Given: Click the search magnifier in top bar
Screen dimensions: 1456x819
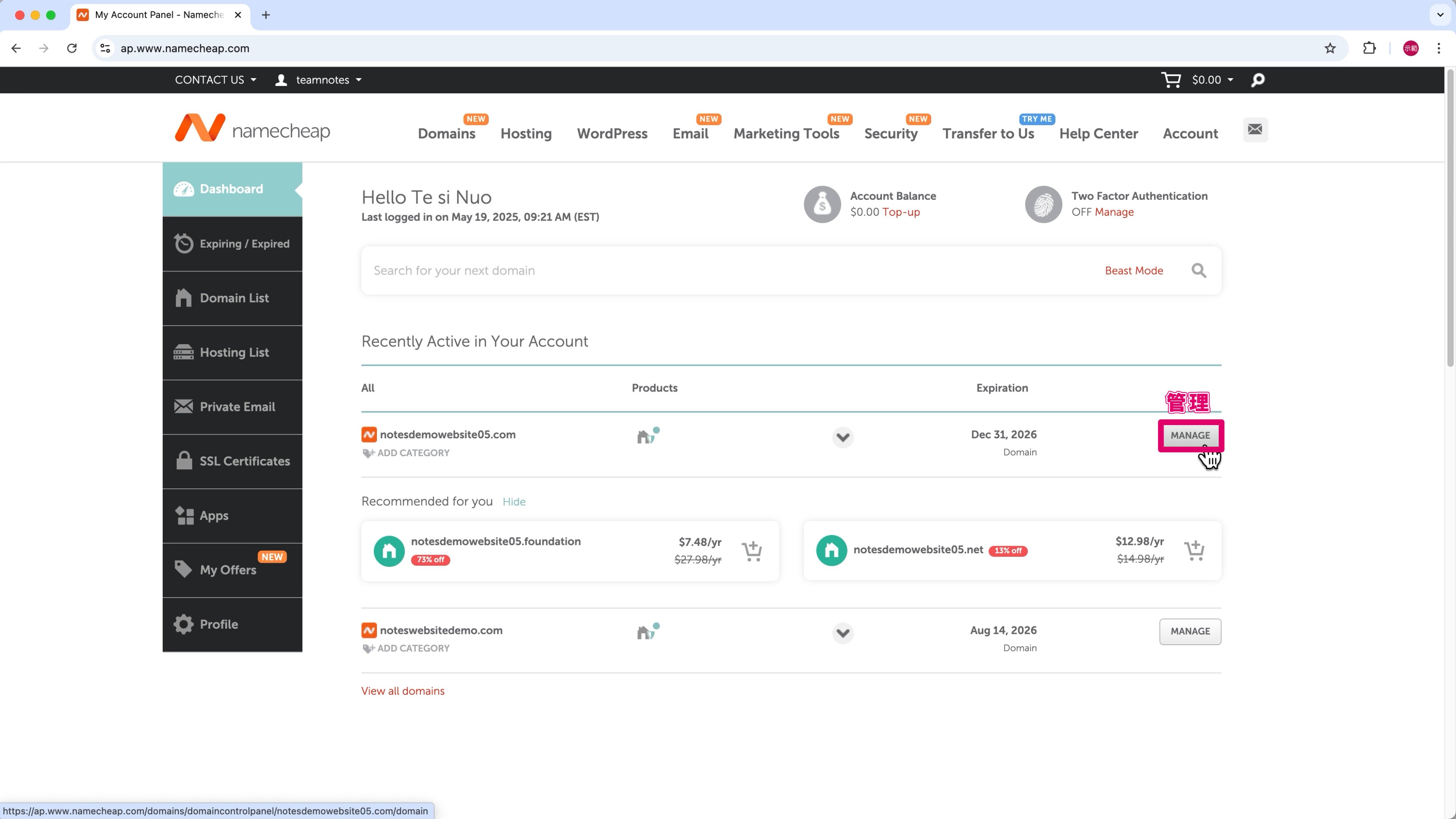Looking at the screenshot, I should (x=1258, y=80).
